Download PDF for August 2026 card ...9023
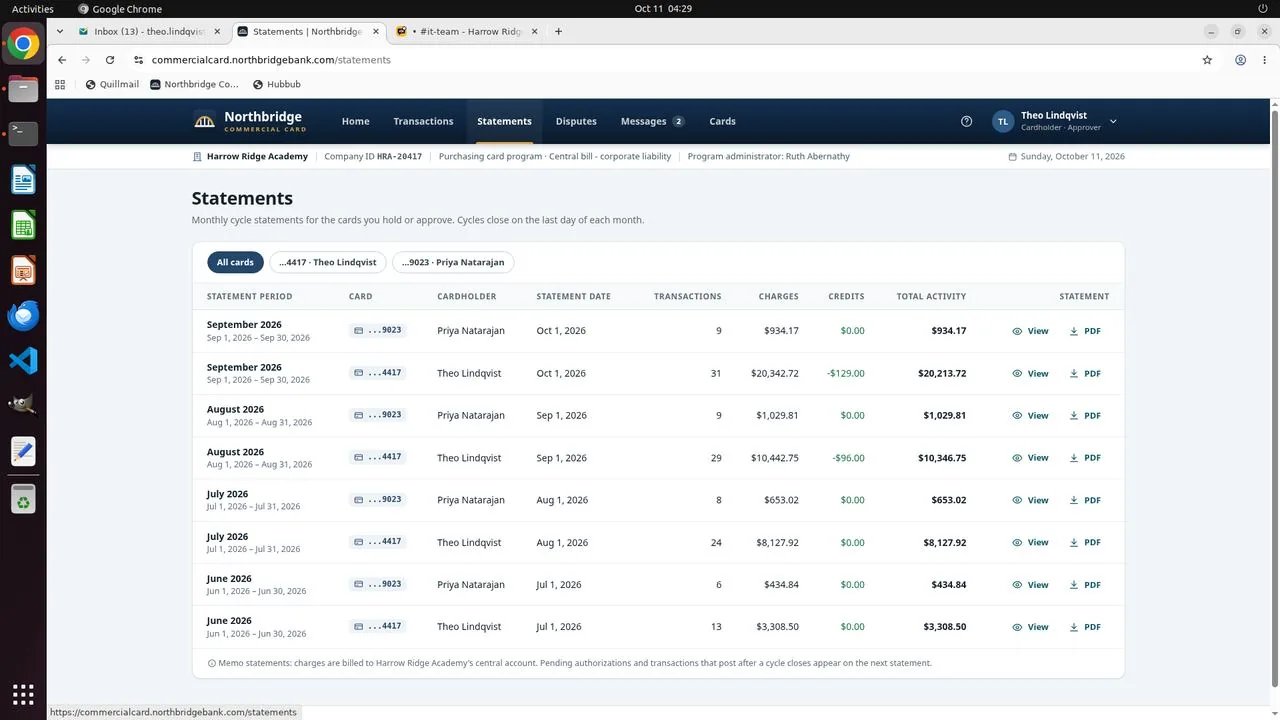This screenshot has height=720, width=1280. pyautogui.click(x=1085, y=415)
